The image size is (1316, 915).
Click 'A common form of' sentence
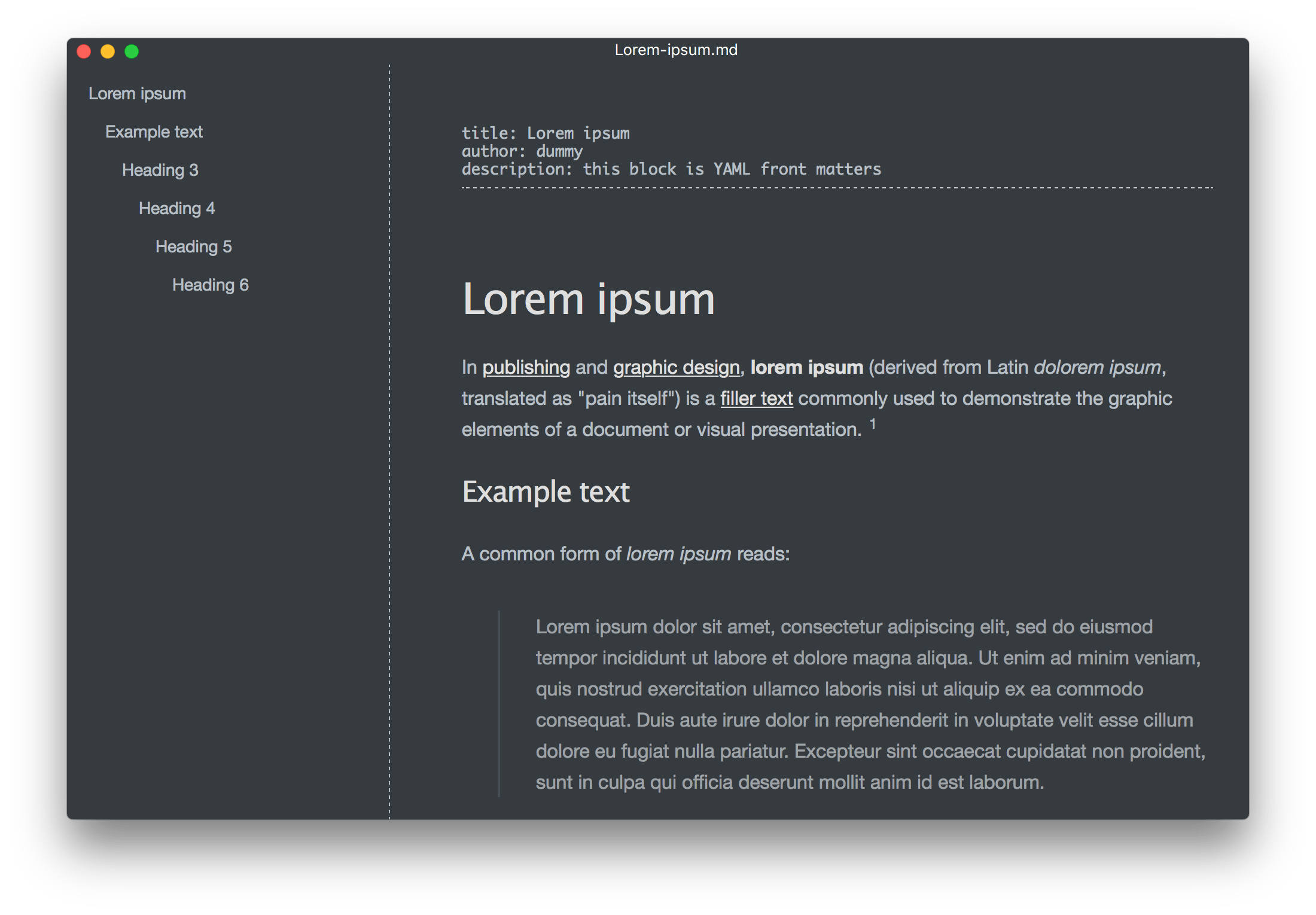point(626,554)
